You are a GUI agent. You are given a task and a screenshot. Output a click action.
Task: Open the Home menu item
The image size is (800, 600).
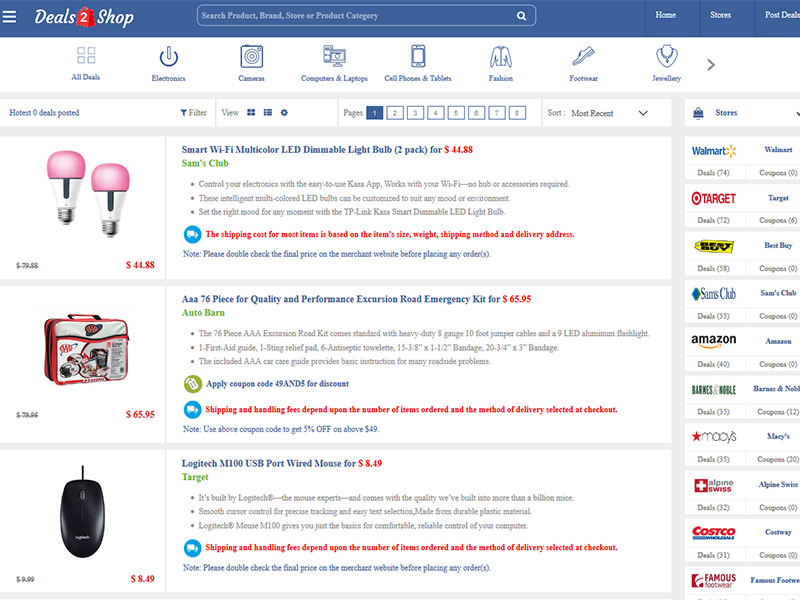click(x=665, y=15)
